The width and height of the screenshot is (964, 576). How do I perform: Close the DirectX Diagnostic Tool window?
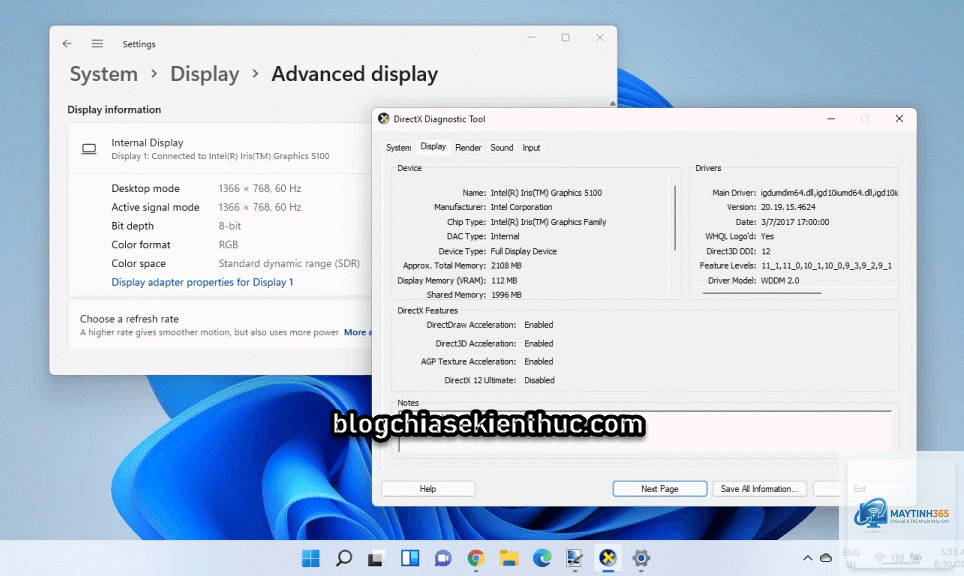point(899,119)
